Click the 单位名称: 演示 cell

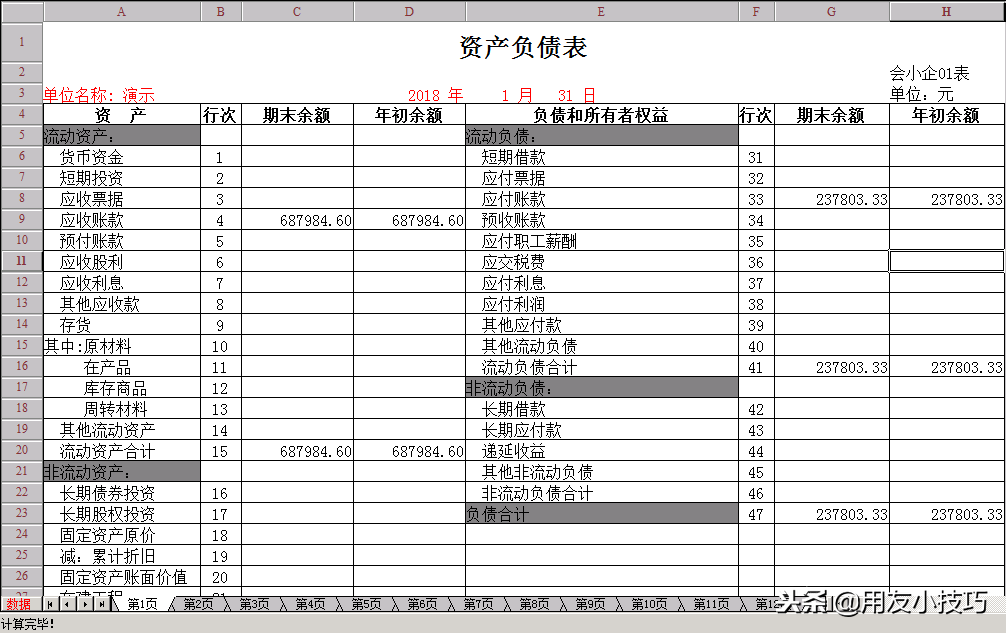[99, 95]
